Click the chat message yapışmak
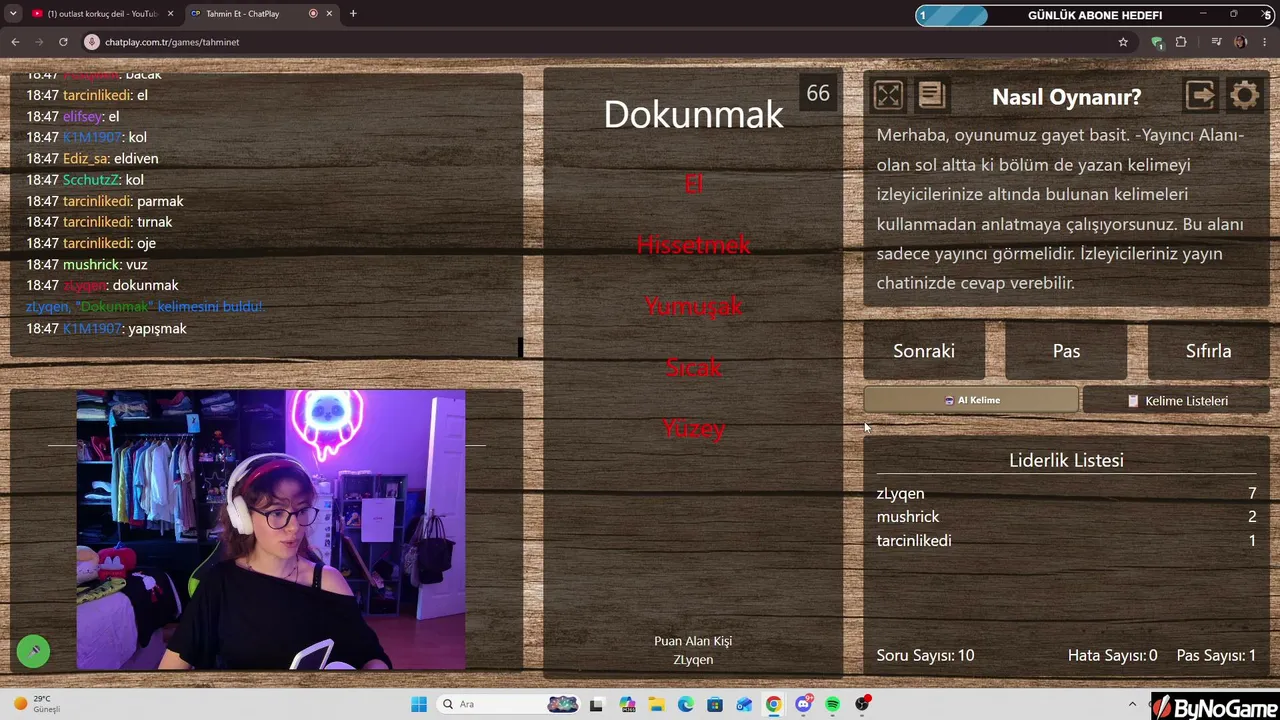Image resolution: width=1280 pixels, height=720 pixels. click(106, 328)
